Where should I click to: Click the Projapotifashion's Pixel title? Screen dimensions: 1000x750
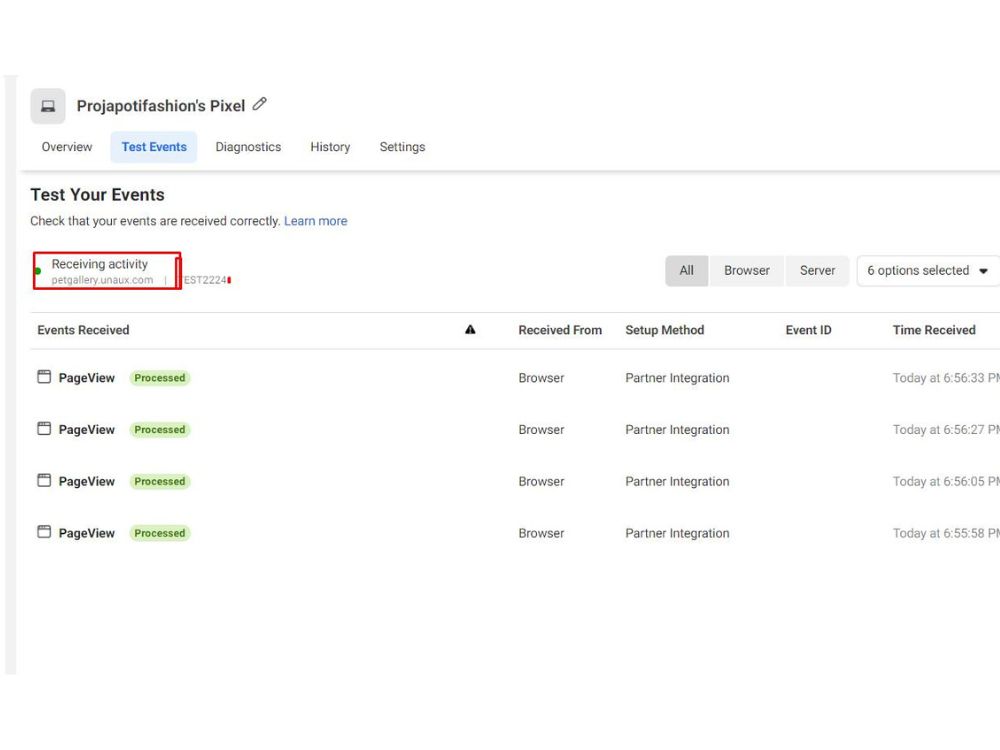(x=161, y=106)
